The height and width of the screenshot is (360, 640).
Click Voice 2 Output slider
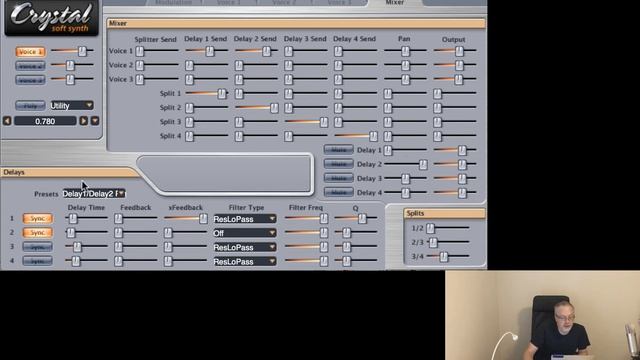[455, 65]
